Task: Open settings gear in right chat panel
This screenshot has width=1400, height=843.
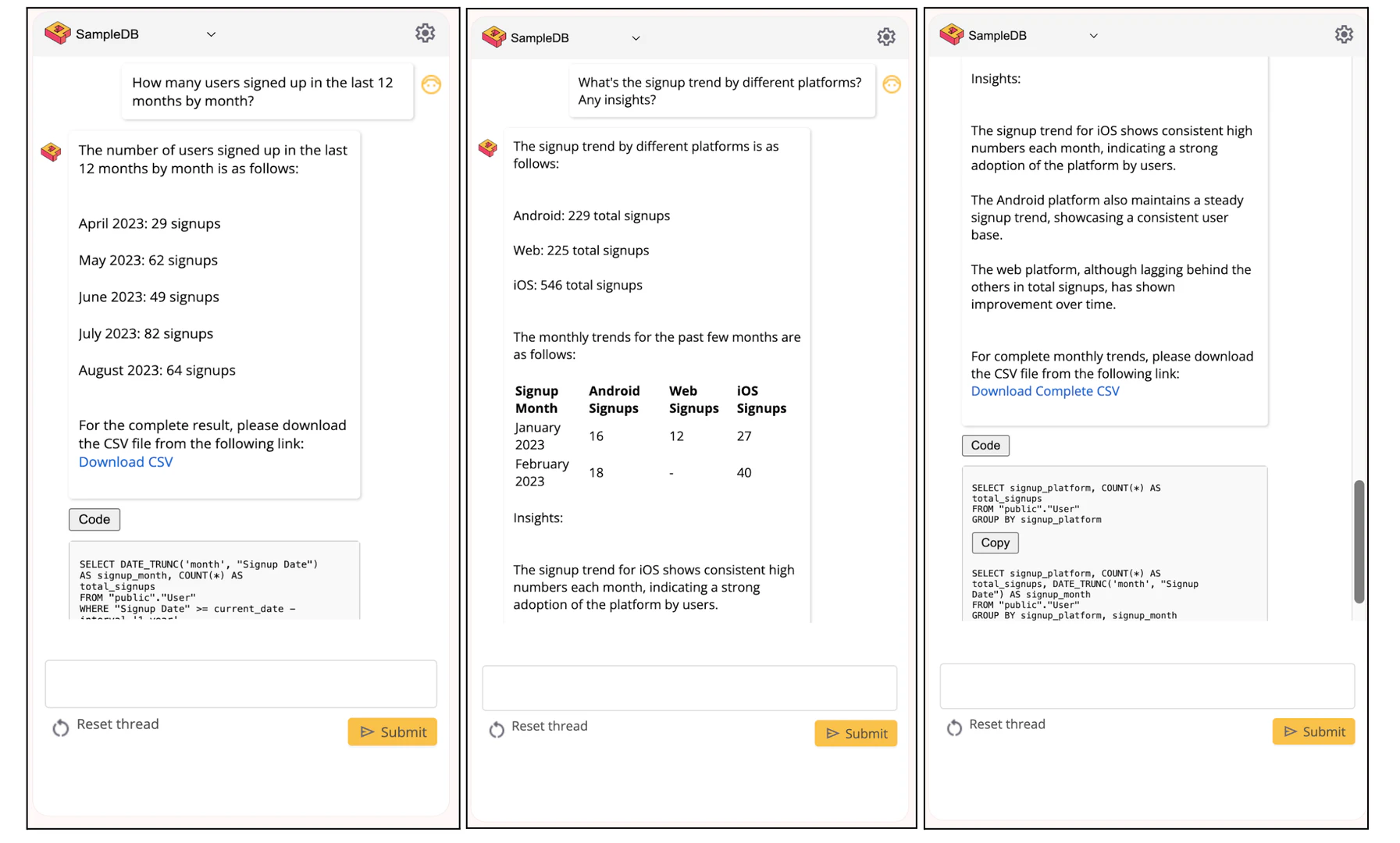Action: 1343,34
